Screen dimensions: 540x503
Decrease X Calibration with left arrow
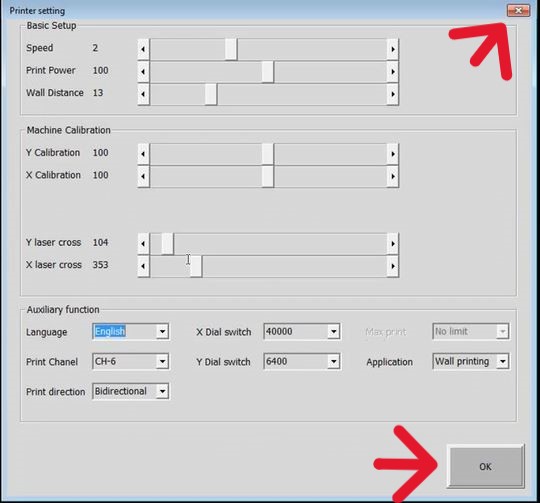tap(143, 176)
